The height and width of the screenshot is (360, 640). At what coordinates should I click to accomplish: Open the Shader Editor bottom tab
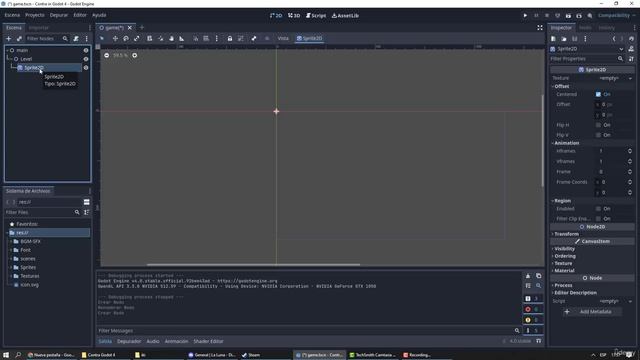pyautogui.click(x=208, y=341)
